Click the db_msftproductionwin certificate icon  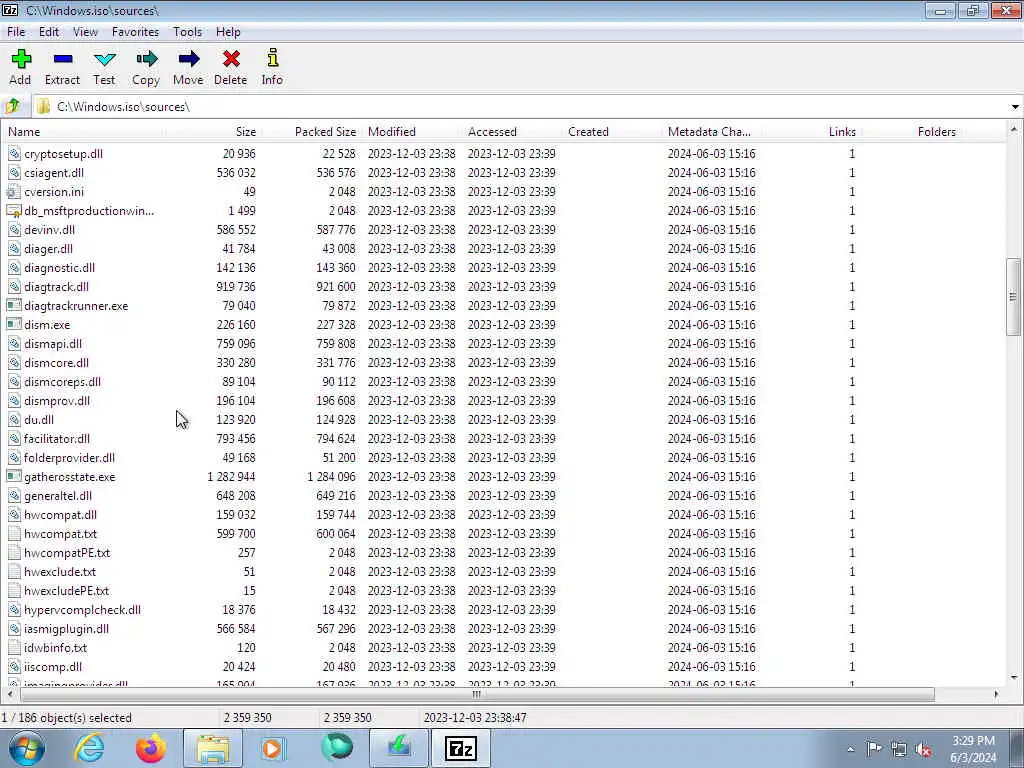[x=14, y=210]
